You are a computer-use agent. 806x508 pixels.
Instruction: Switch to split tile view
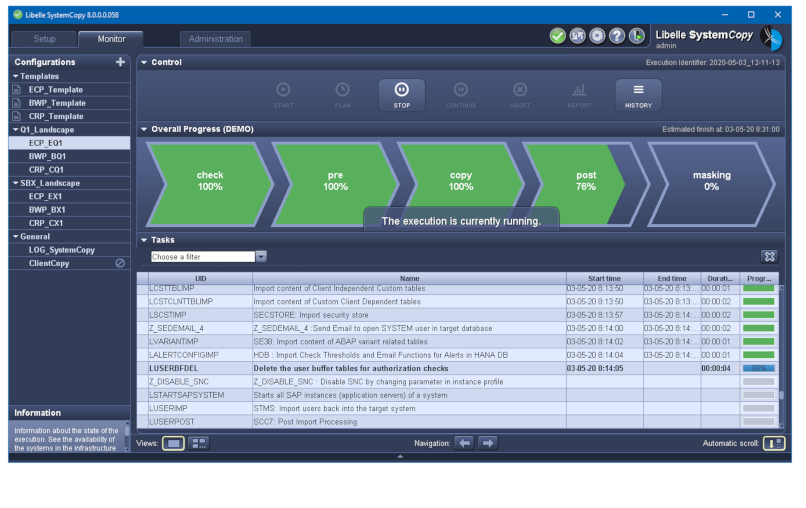(x=198, y=443)
